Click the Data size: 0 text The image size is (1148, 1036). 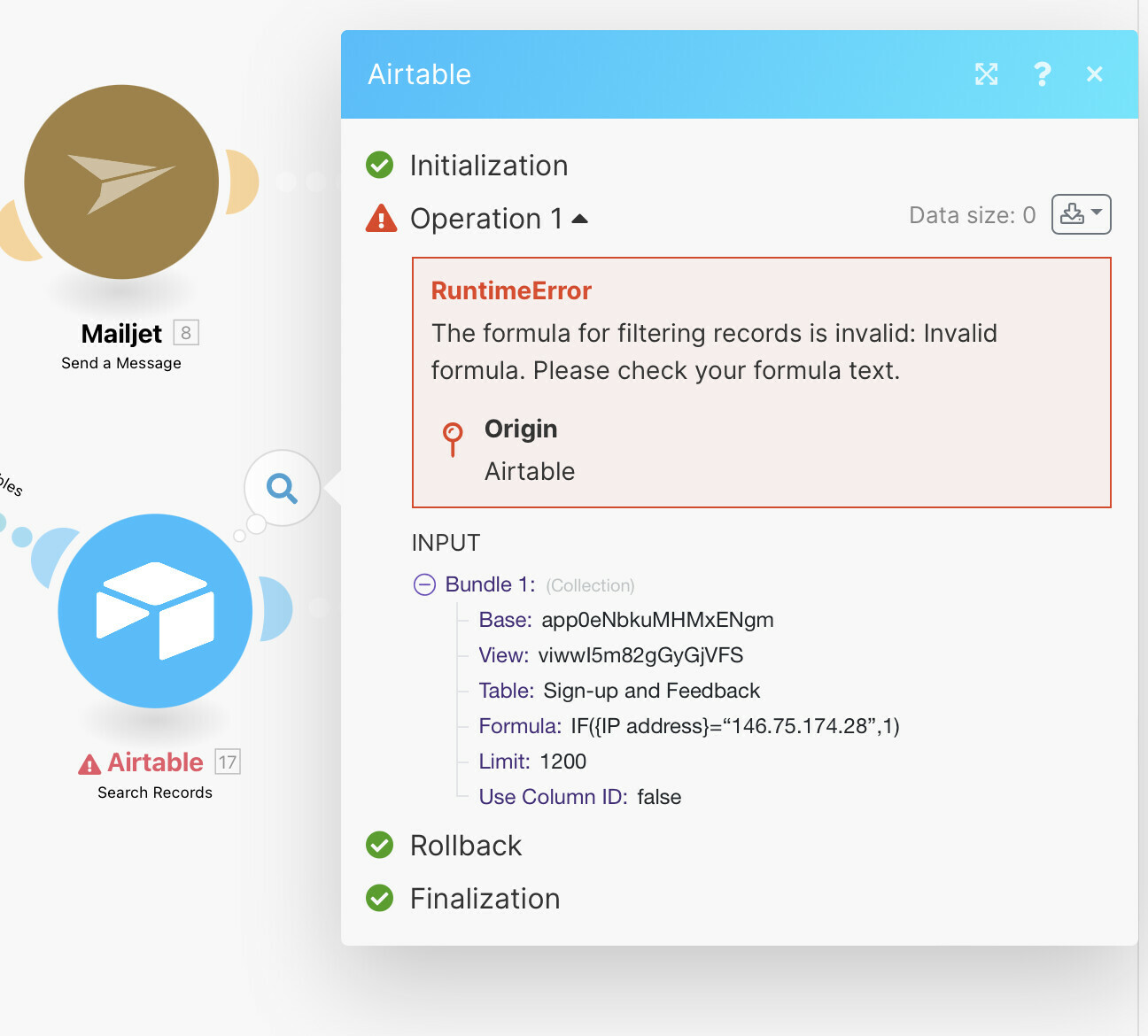[x=973, y=215]
